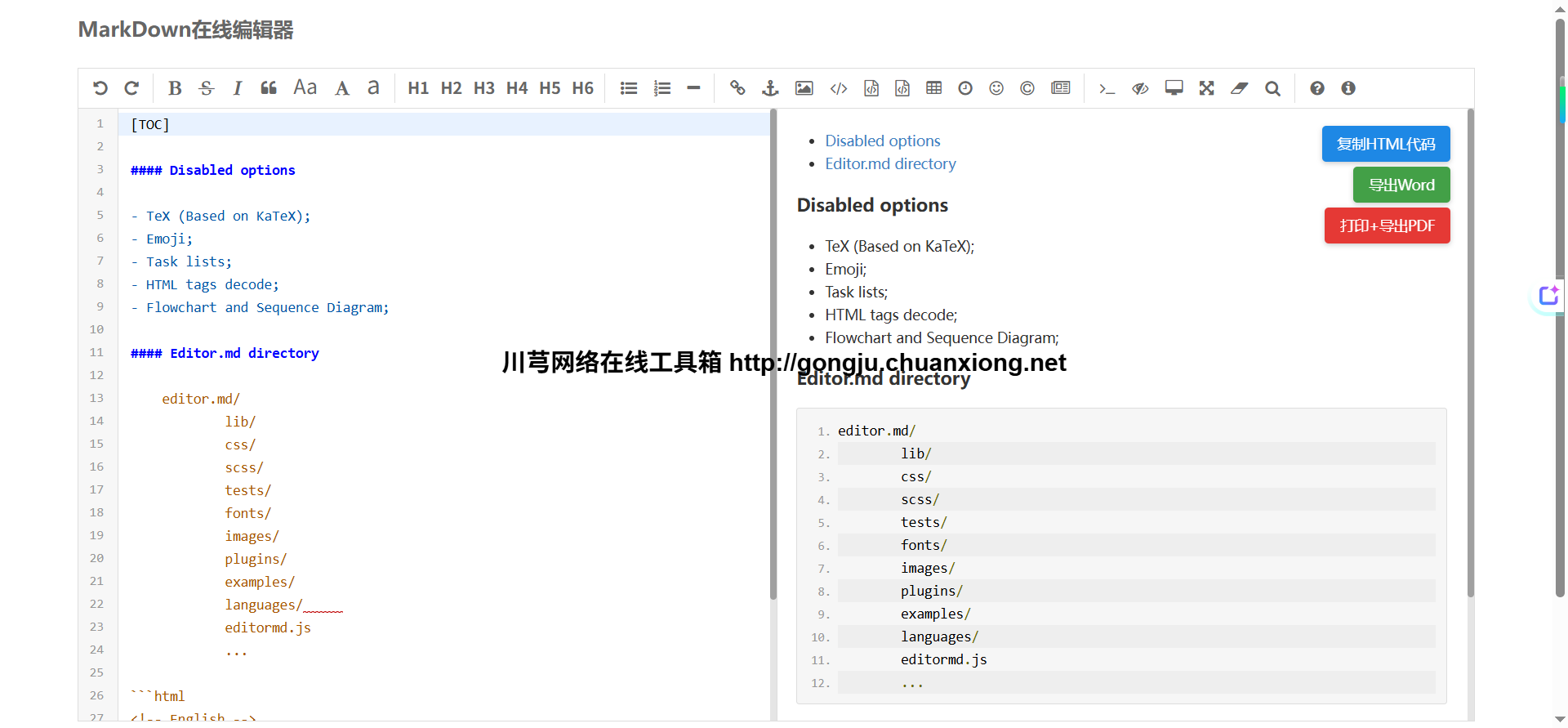This screenshot has width=1568, height=728.
Task: Clear the editor with eraser
Action: (x=1240, y=88)
